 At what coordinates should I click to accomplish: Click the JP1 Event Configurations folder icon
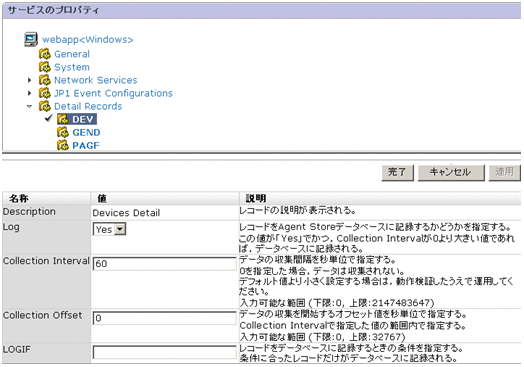click(45, 93)
